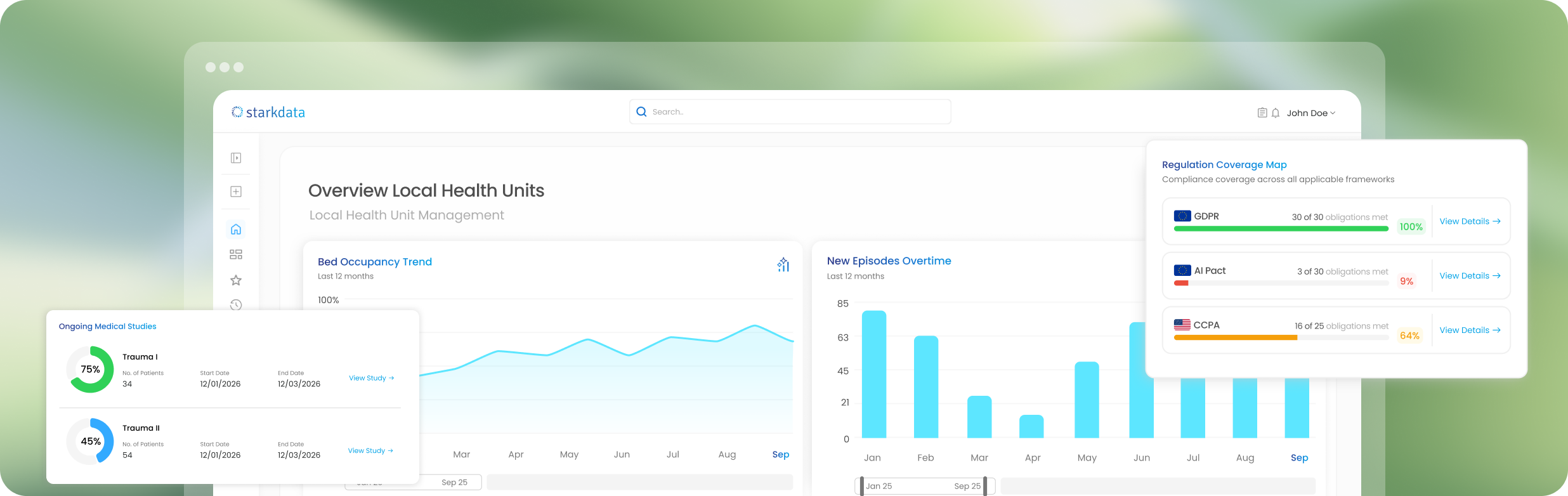Click the 9% badge for AI Pact
Viewport: 1568px width, 496px height.
point(1407,282)
